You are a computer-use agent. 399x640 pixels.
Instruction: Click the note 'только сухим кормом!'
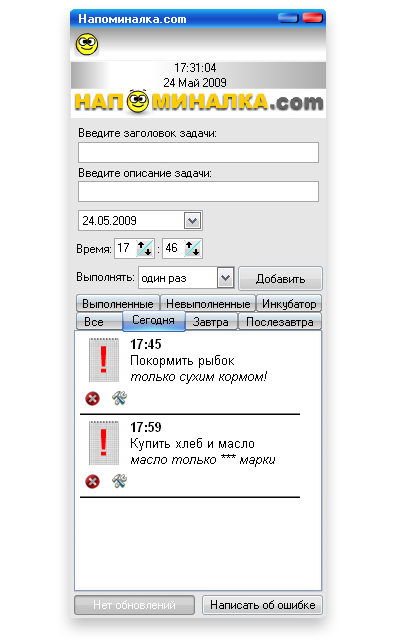(199, 377)
